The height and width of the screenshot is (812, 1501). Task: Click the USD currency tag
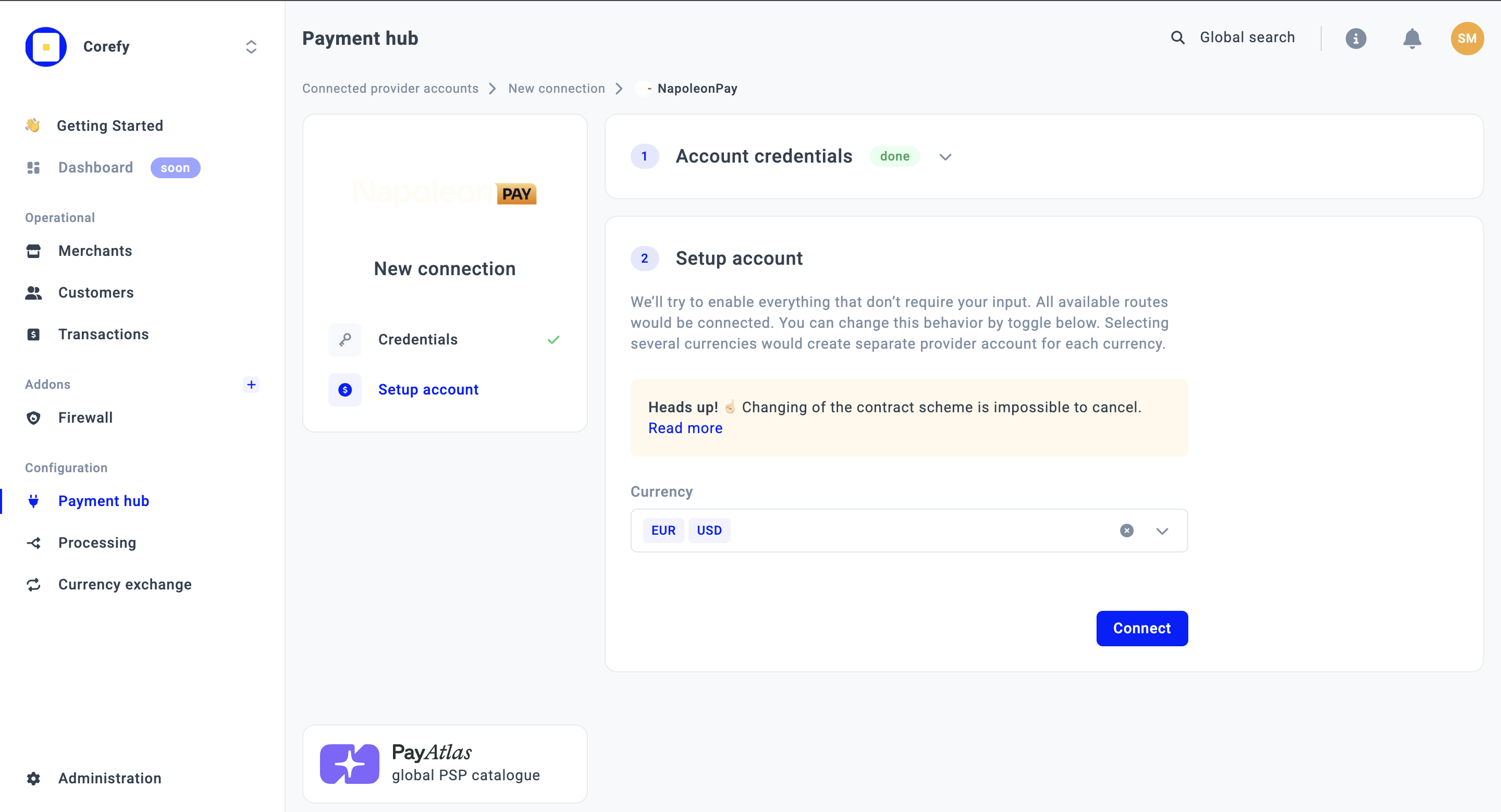click(x=709, y=531)
